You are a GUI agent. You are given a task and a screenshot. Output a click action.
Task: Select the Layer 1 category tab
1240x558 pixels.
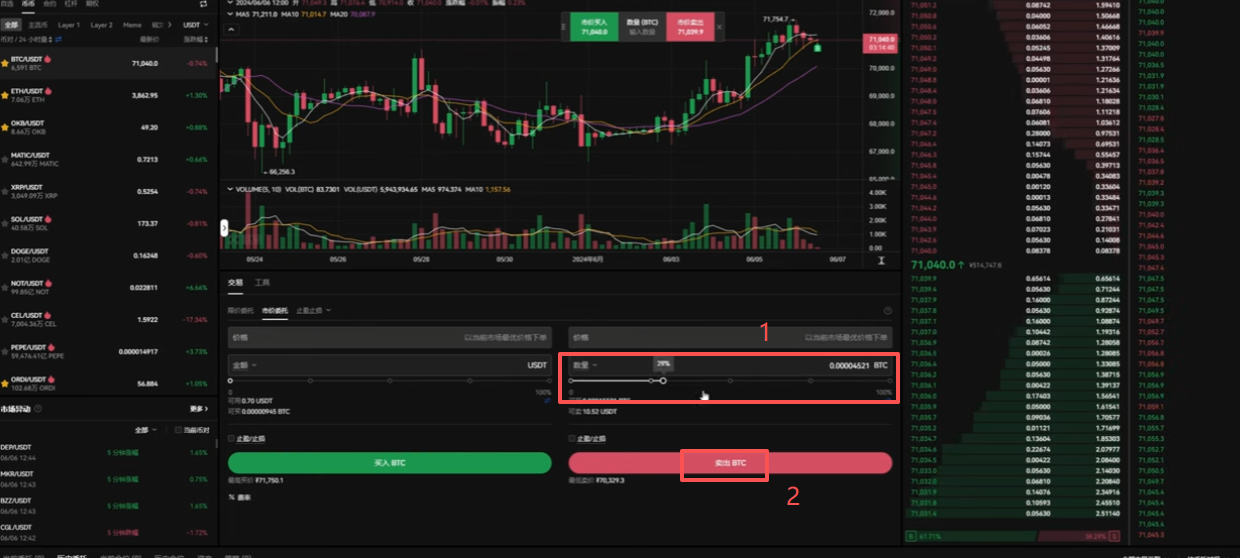[x=69, y=24]
